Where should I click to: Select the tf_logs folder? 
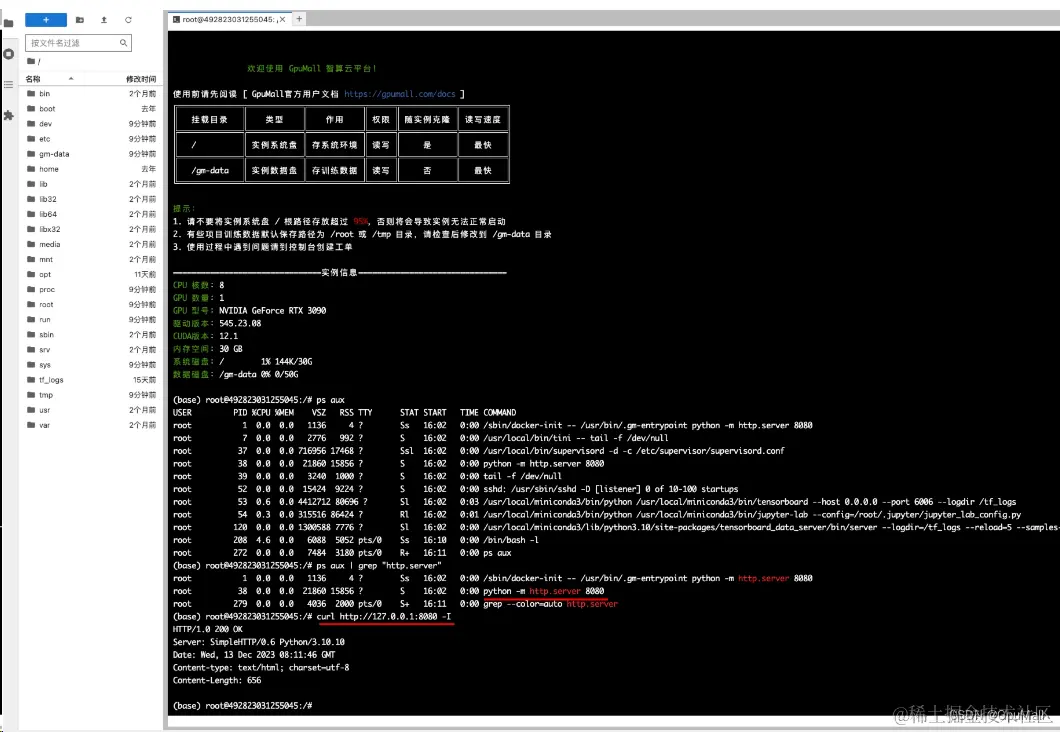pos(91,380)
